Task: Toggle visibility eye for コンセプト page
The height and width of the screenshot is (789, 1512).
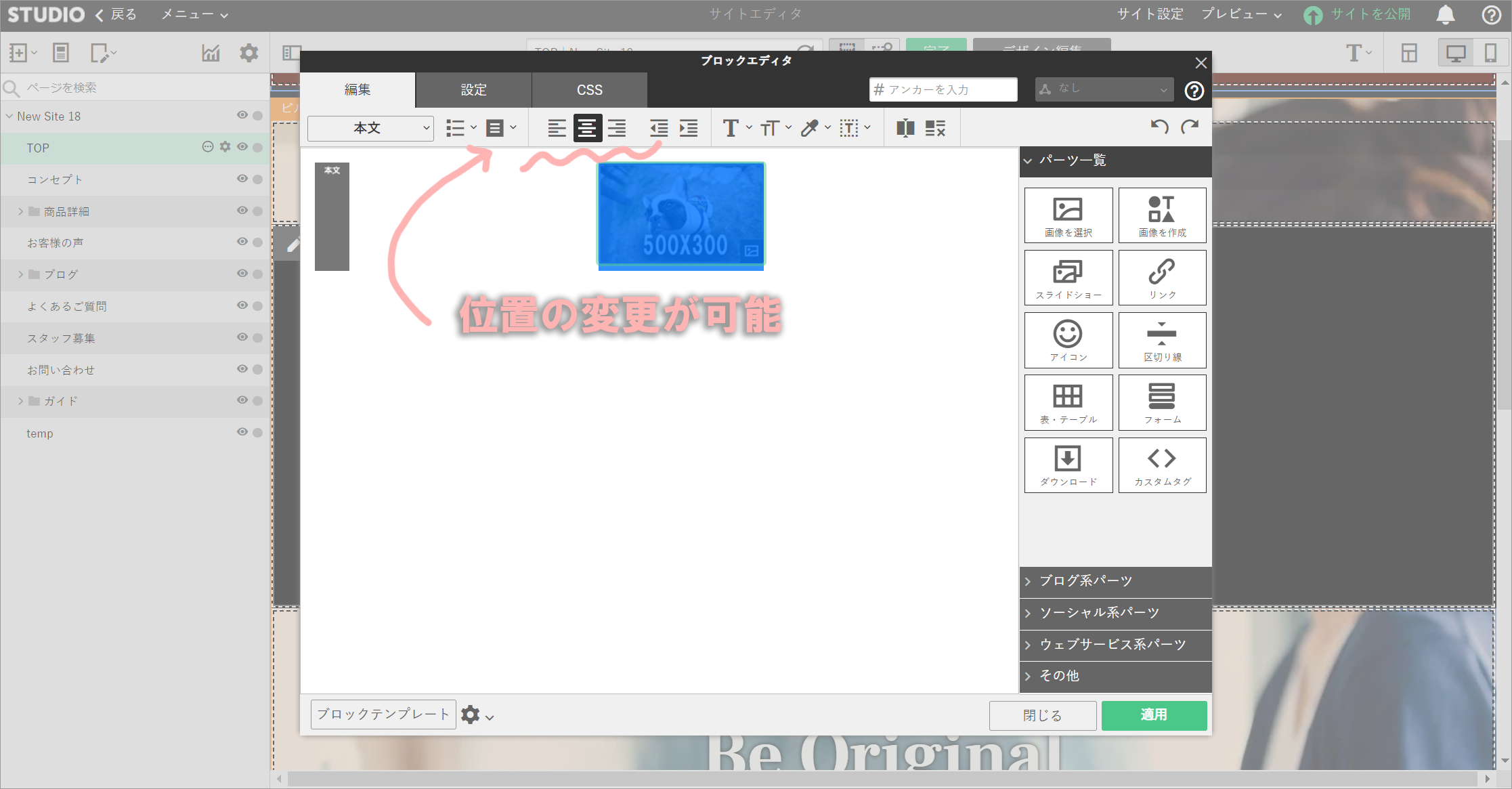Action: pyautogui.click(x=242, y=179)
